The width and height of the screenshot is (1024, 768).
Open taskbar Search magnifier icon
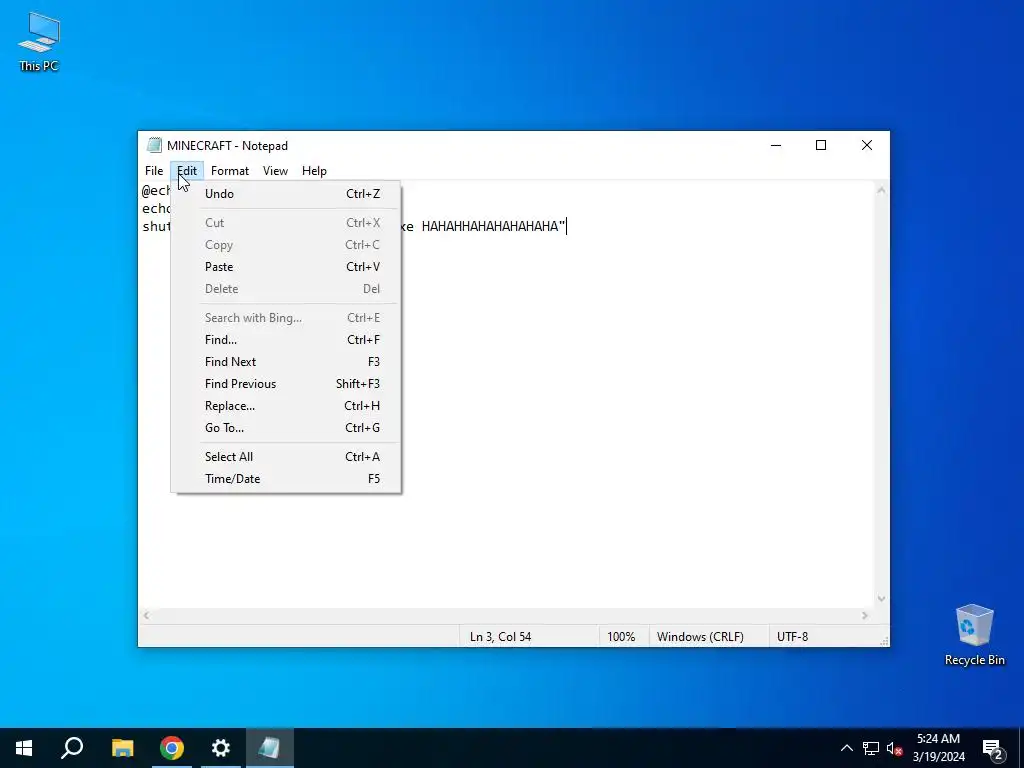pos(72,748)
